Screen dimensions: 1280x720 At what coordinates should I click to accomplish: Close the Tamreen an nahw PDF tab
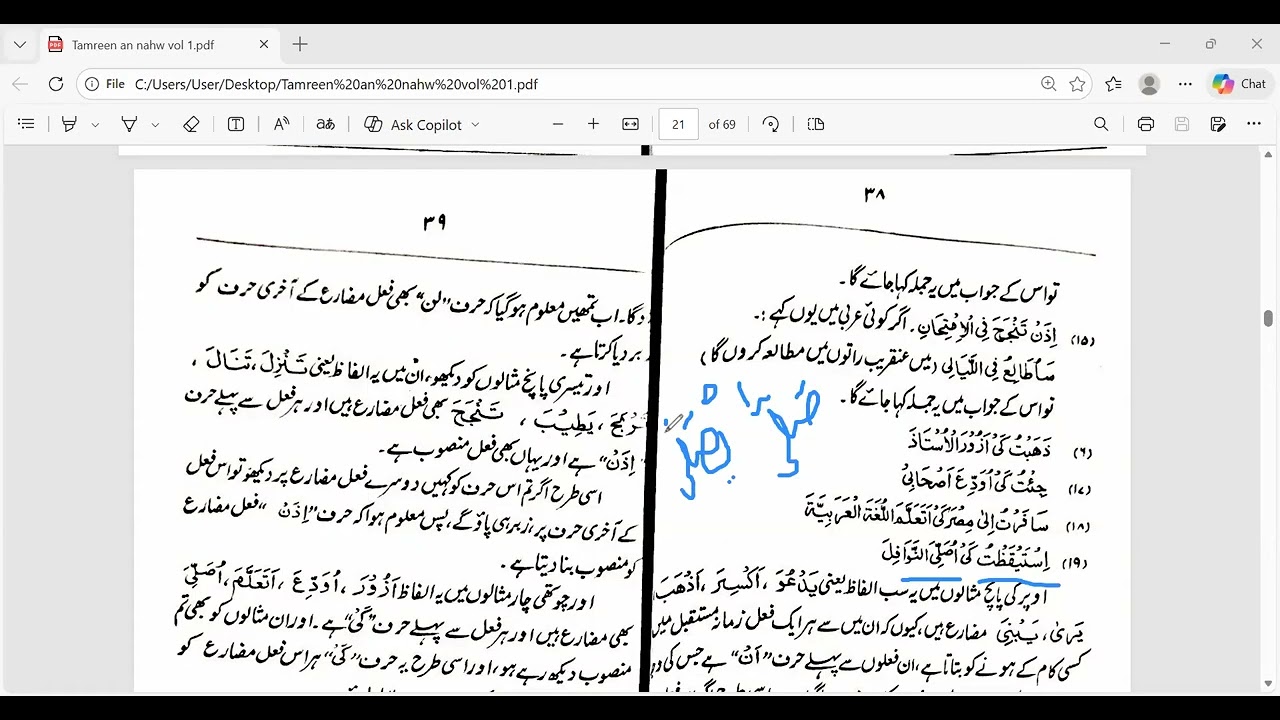pos(264,45)
